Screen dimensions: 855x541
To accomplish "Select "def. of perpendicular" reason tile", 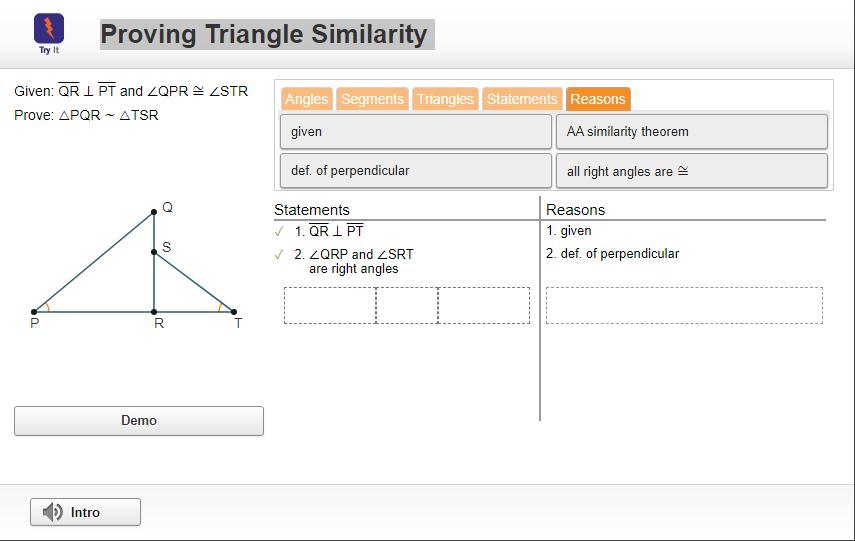I will [415, 171].
